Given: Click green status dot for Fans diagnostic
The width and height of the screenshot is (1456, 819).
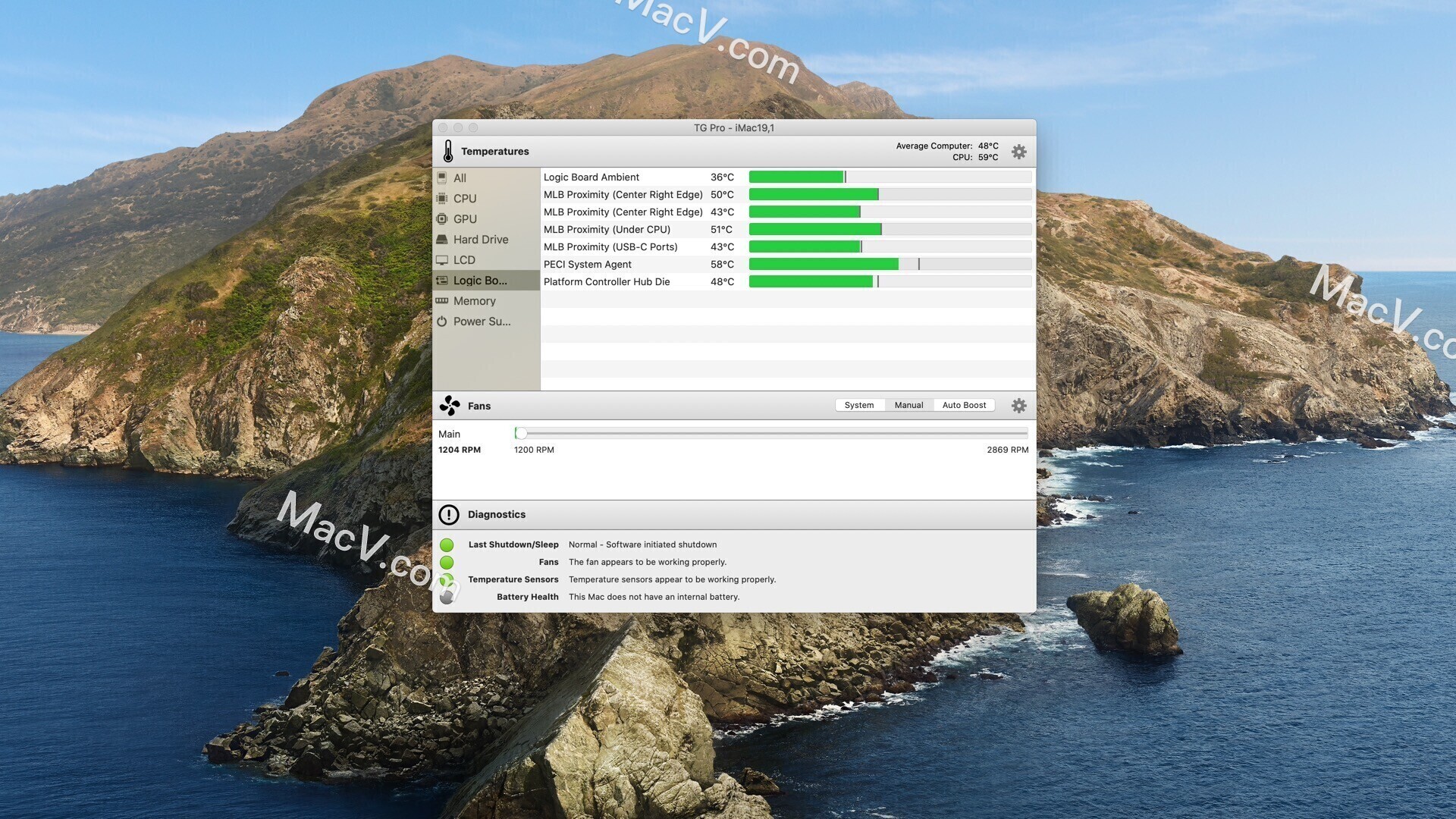Looking at the screenshot, I should coord(447,562).
